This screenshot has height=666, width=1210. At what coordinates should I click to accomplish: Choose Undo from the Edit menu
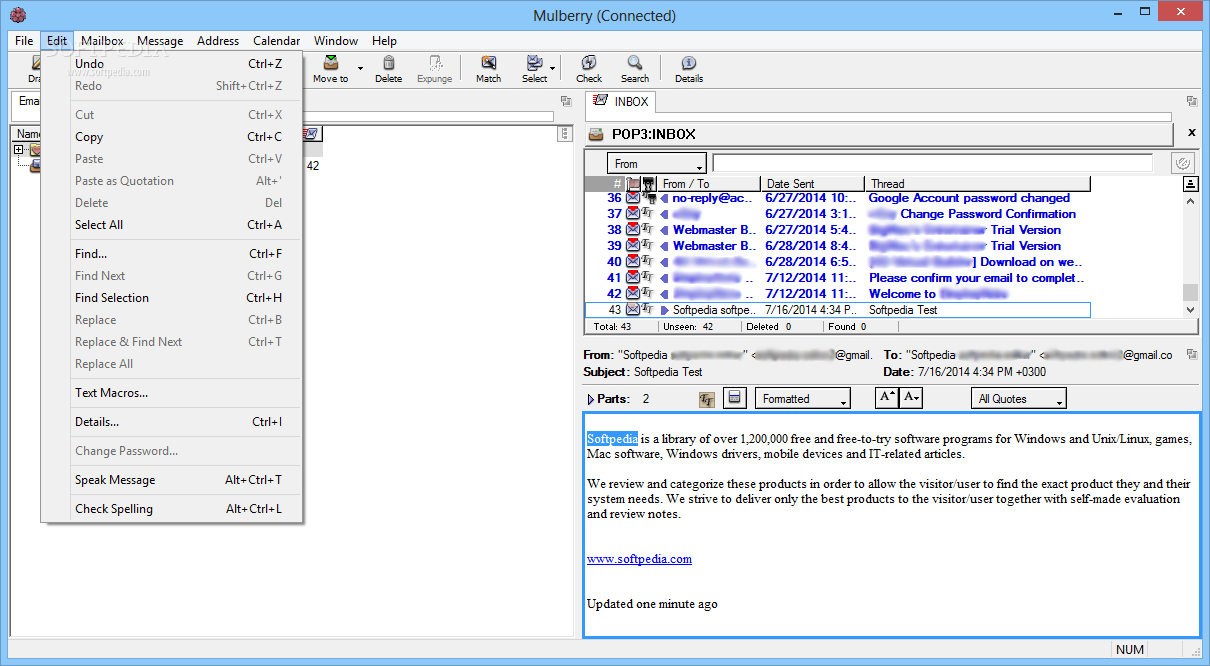172,63
